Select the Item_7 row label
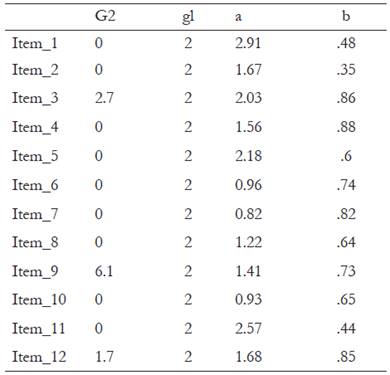390x375 pixels. tap(35, 214)
